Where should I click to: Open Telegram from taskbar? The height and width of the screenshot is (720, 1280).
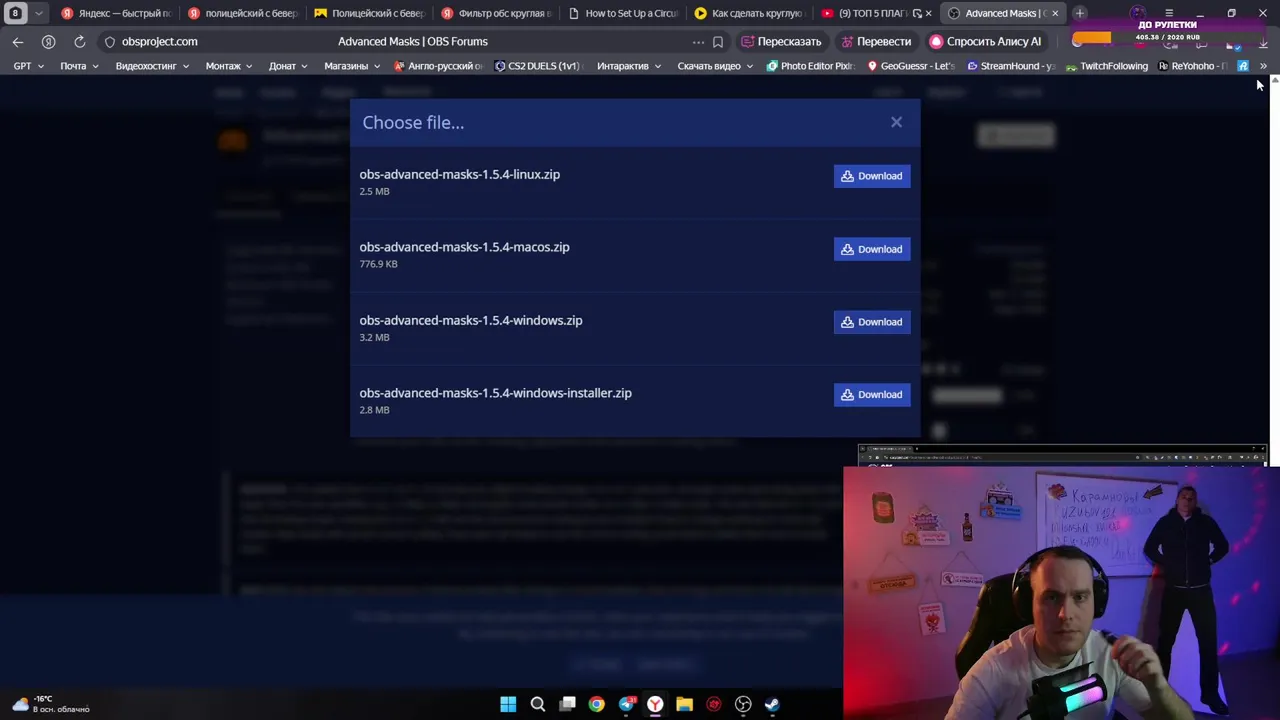626,704
